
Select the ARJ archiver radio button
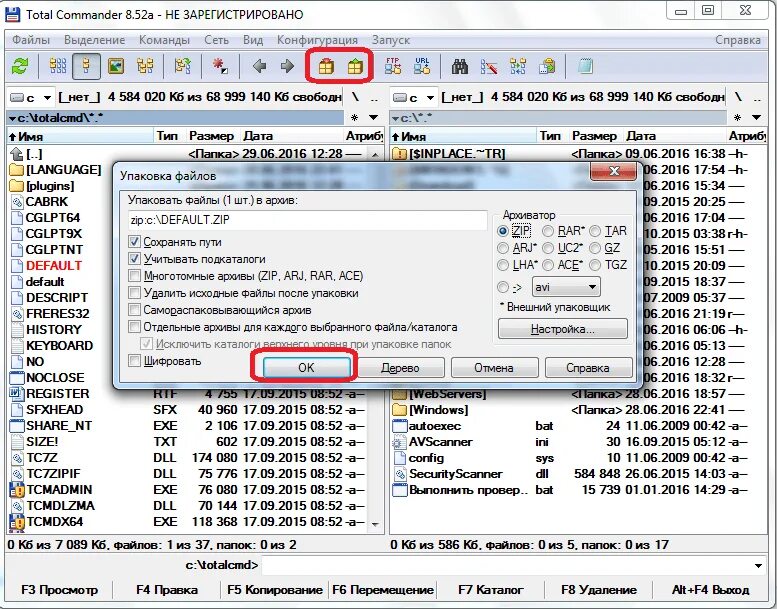coord(503,248)
